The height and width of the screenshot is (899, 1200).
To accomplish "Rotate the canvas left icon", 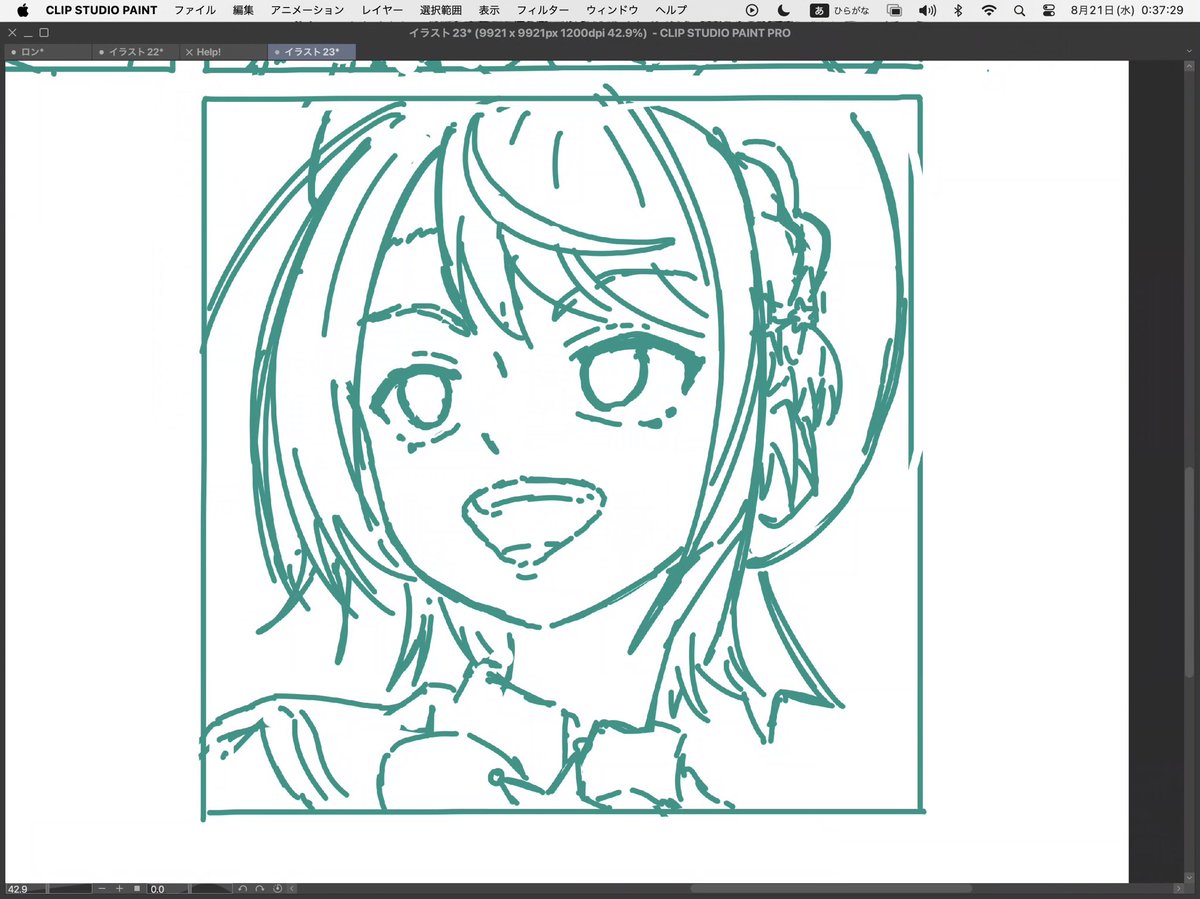I will [243, 888].
